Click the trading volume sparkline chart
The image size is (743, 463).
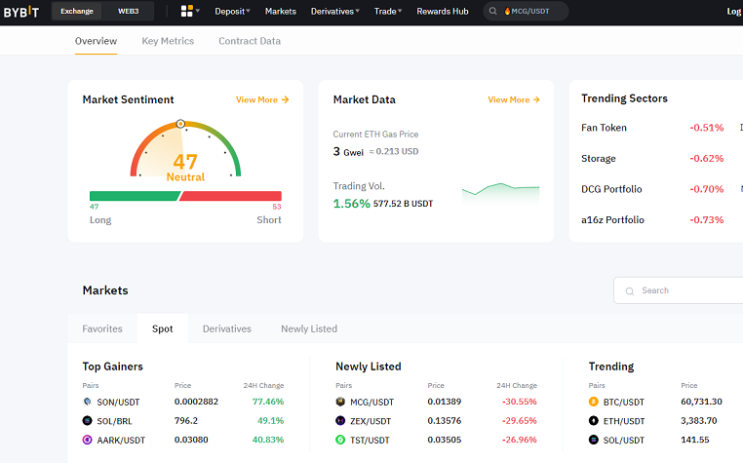click(x=500, y=193)
